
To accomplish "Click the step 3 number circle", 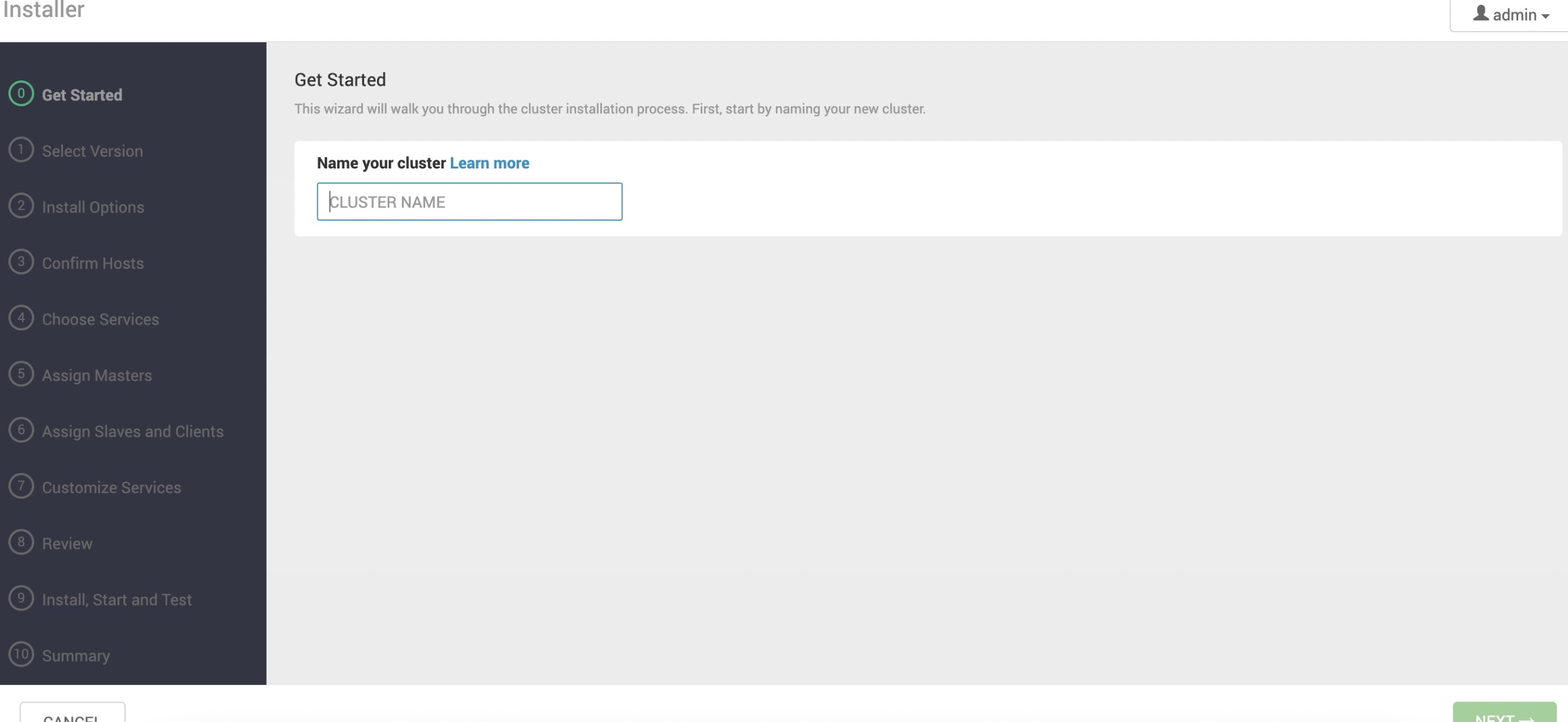I will tap(21, 262).
